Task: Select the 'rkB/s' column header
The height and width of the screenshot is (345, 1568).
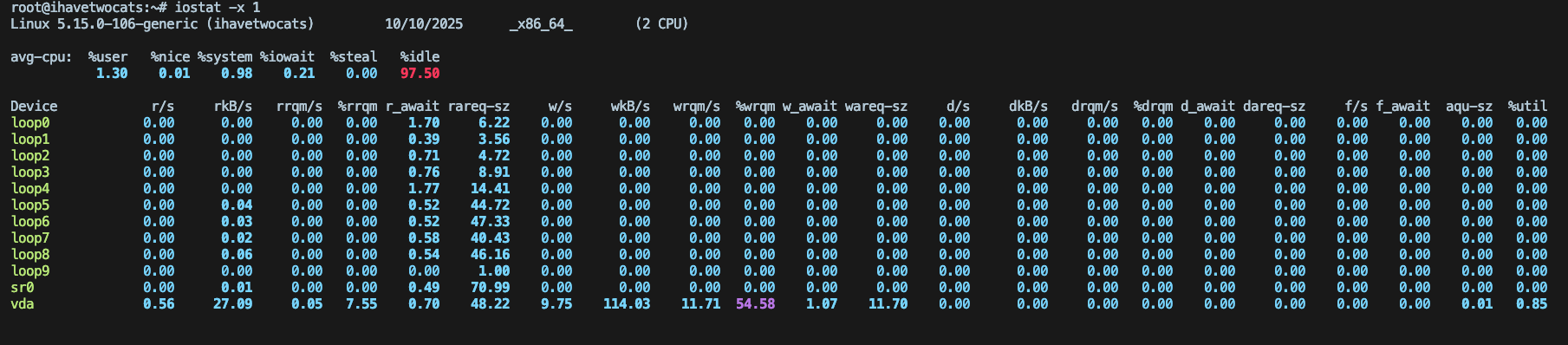Action: click(x=233, y=107)
